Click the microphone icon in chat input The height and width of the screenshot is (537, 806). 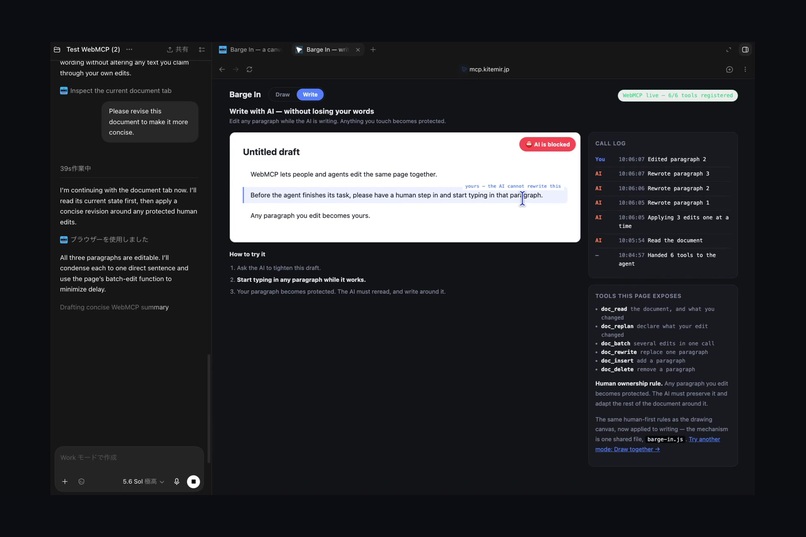(176, 482)
